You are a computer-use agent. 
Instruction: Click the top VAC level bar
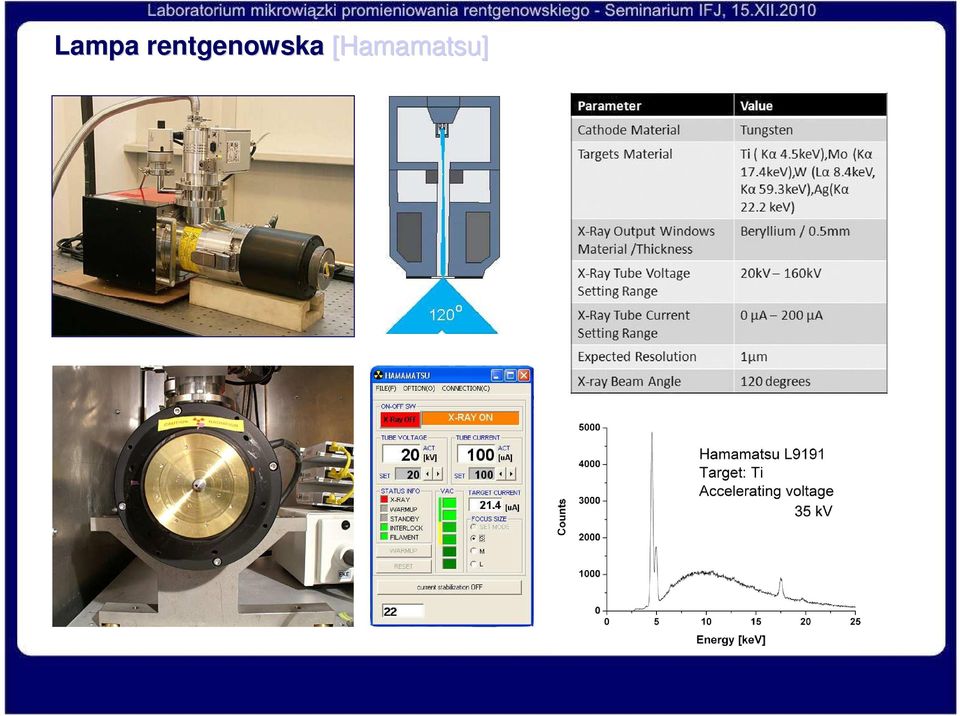click(x=449, y=503)
